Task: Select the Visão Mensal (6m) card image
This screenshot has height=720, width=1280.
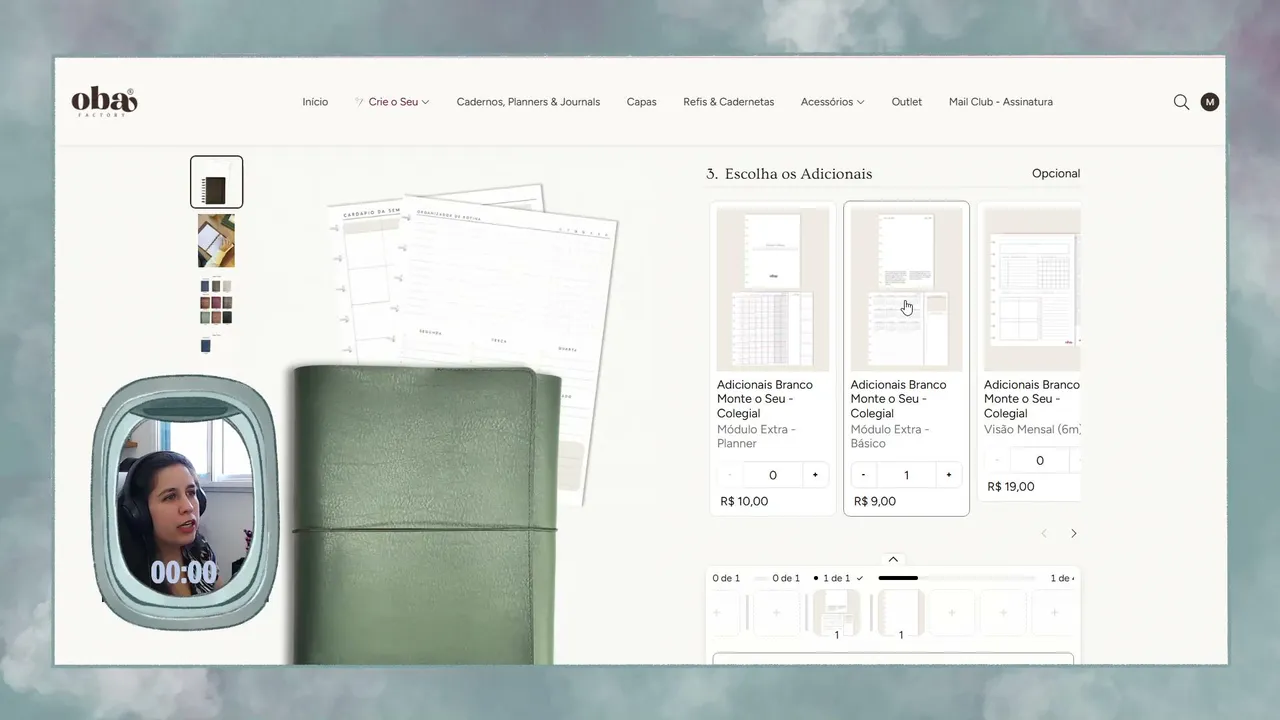Action: (1032, 289)
